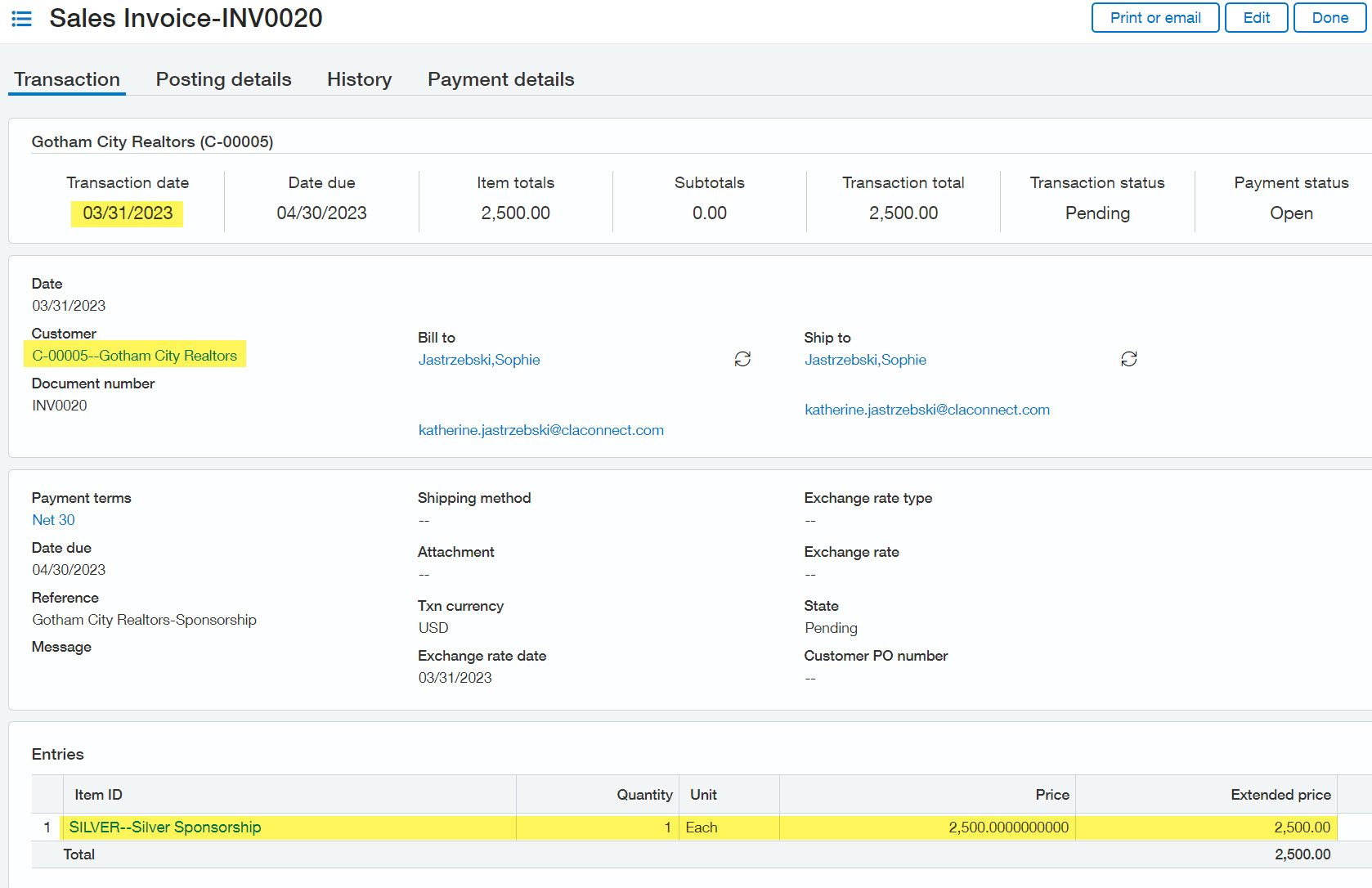
Task: Switch to the Transaction tab
Action: pos(67,79)
